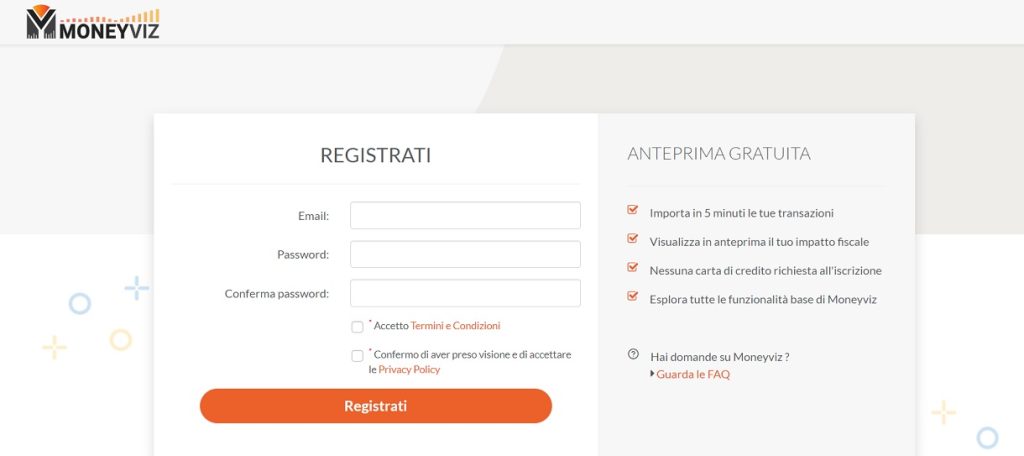Open the Termini e Condizioni link
1024x456 pixels.
455,325
